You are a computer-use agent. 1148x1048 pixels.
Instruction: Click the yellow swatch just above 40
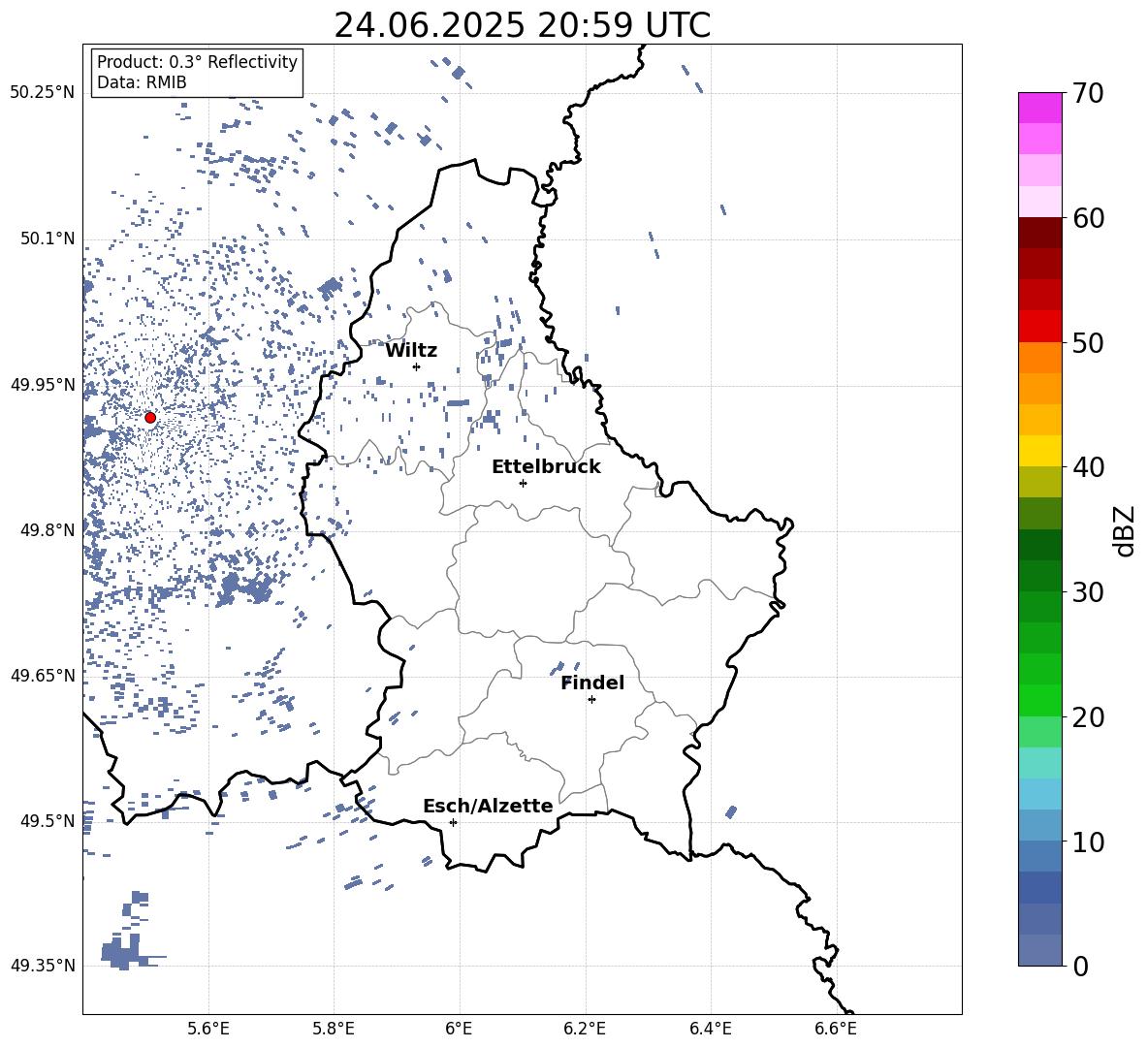point(1040,451)
